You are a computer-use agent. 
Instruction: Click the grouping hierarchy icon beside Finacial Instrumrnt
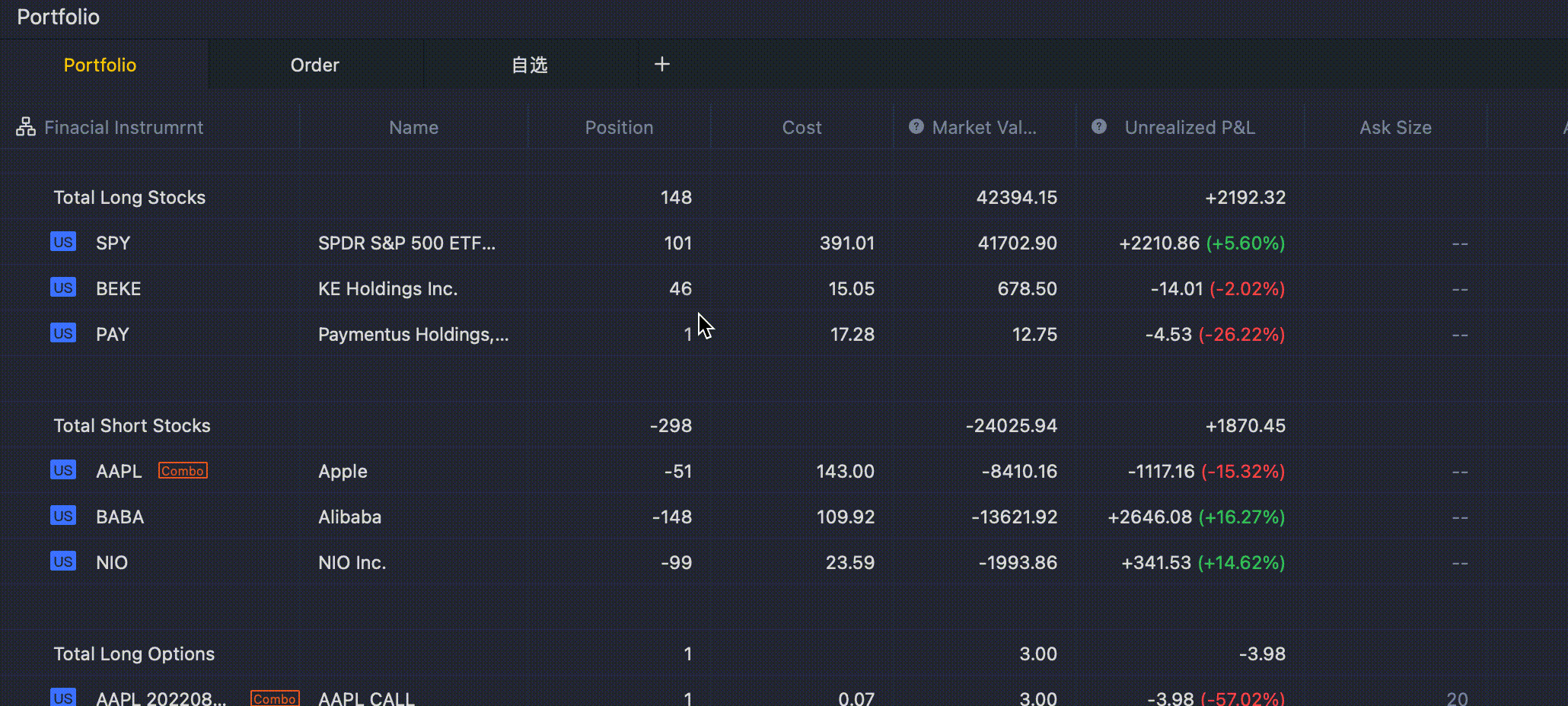pos(26,126)
